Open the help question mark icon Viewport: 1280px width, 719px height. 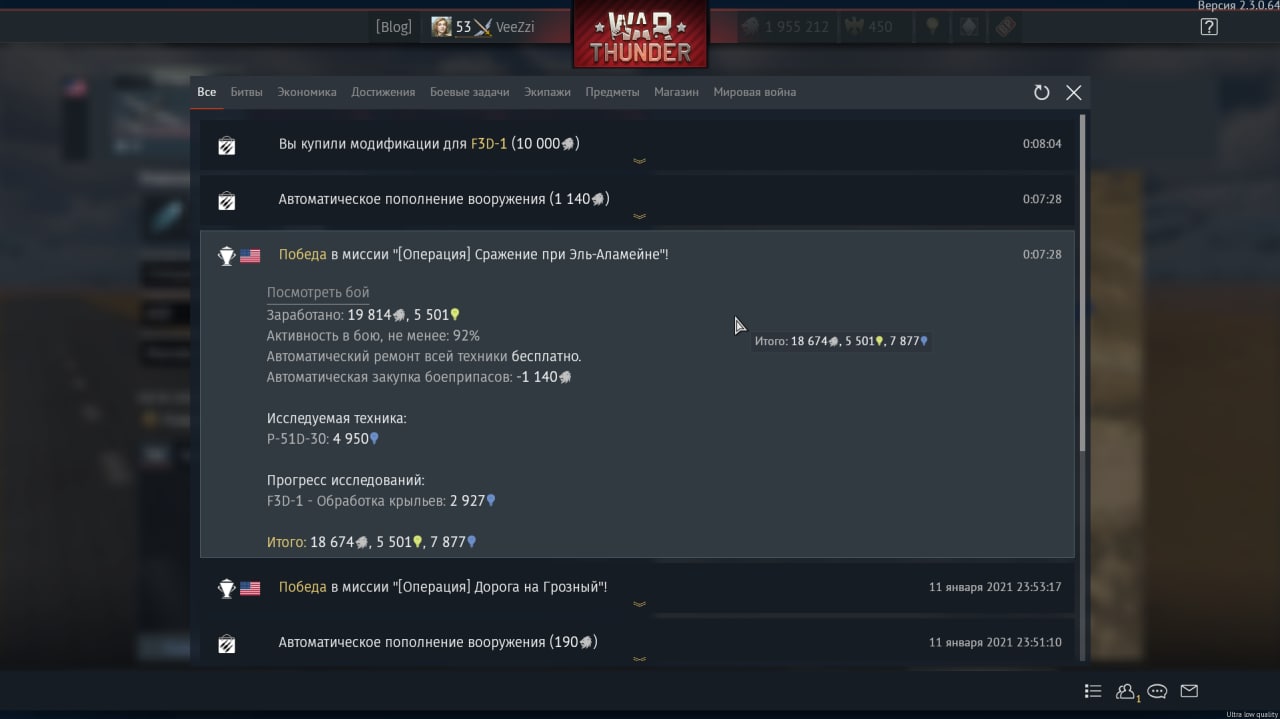point(1209,27)
